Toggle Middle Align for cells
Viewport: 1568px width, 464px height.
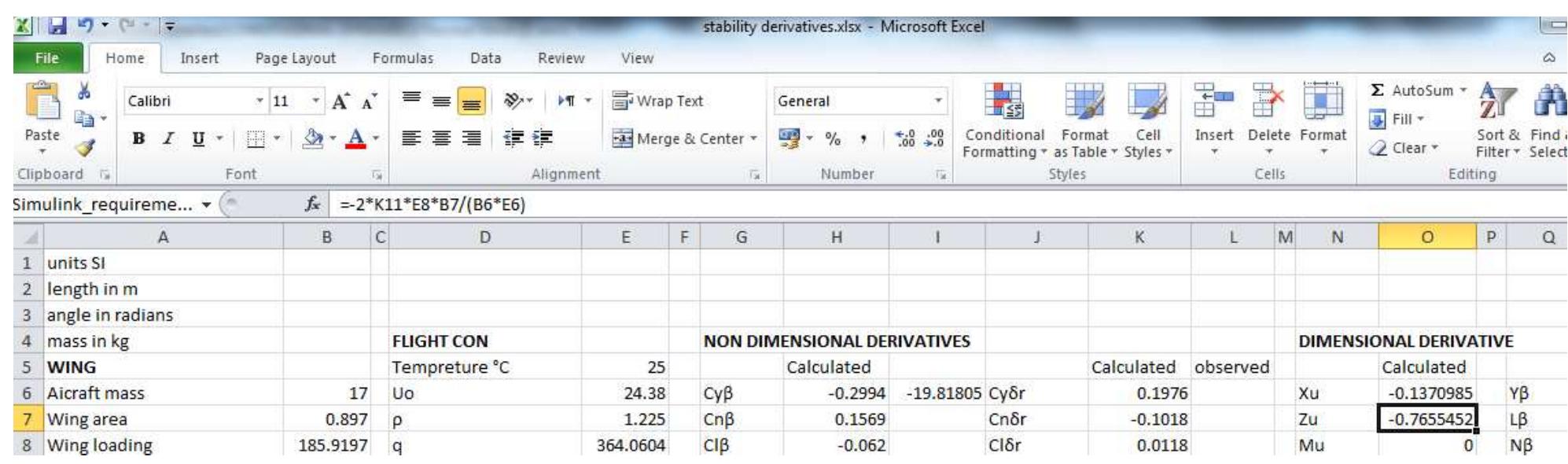(x=441, y=101)
